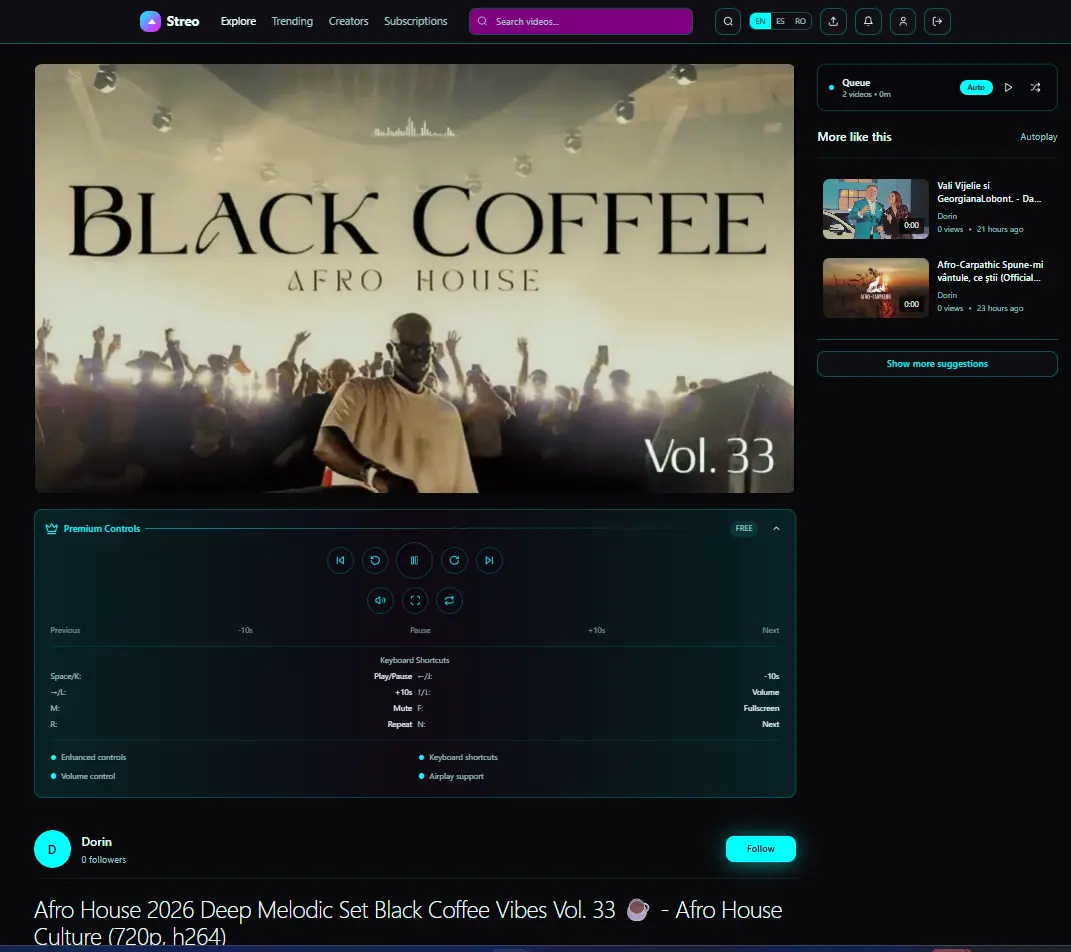Viewport: 1071px width, 952px height.
Task: Click the 'Play/Pause' shortcut label
Action: click(x=393, y=676)
